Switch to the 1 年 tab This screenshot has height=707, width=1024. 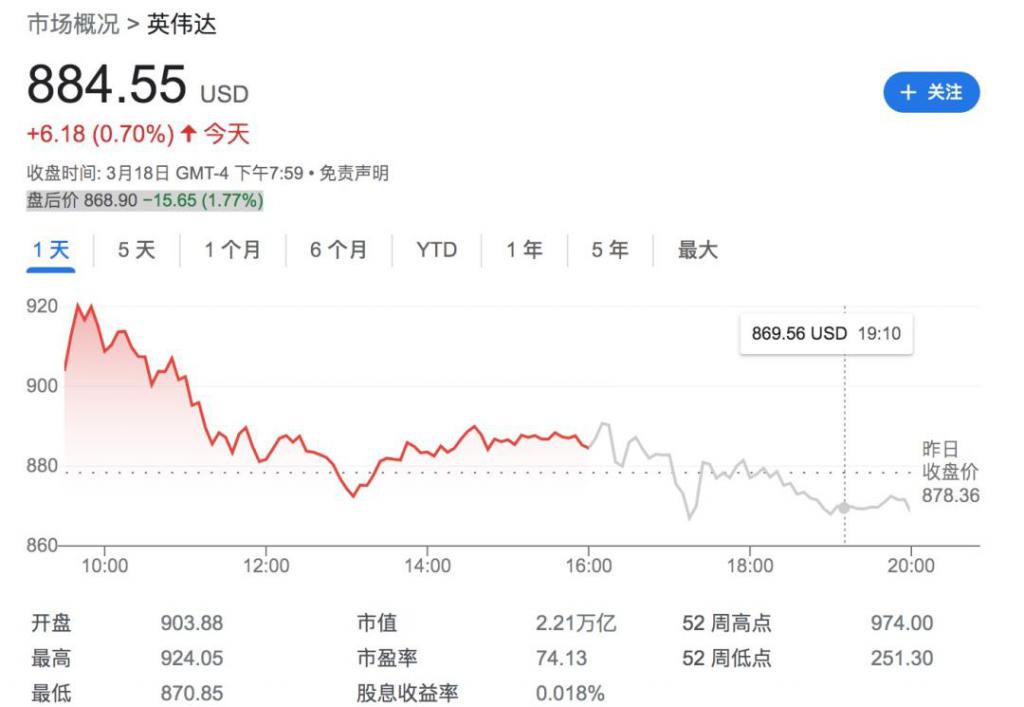pyautogui.click(x=524, y=250)
